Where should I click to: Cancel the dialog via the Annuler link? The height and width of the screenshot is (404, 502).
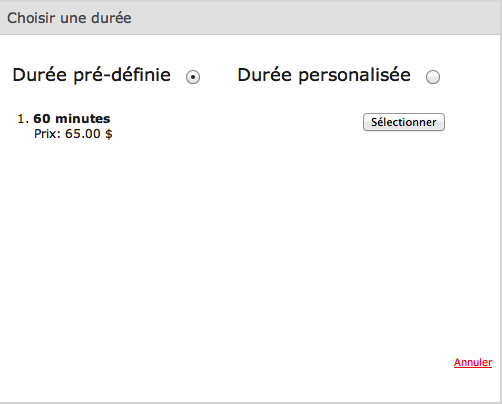473,362
